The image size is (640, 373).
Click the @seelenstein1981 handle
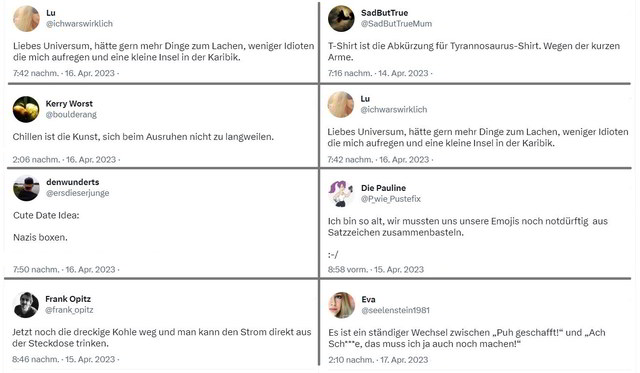click(x=395, y=310)
